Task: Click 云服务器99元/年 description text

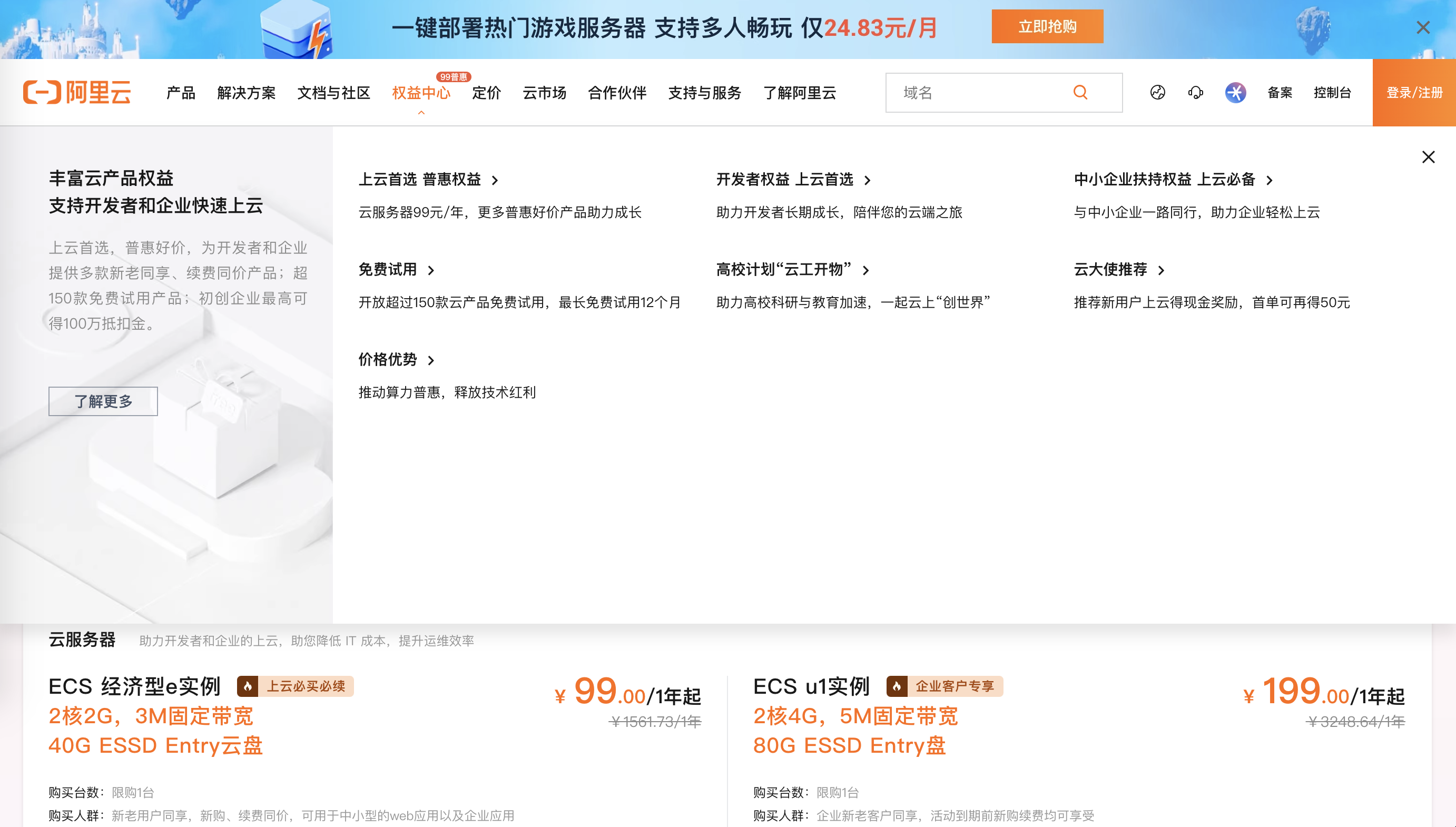Action: click(x=500, y=212)
